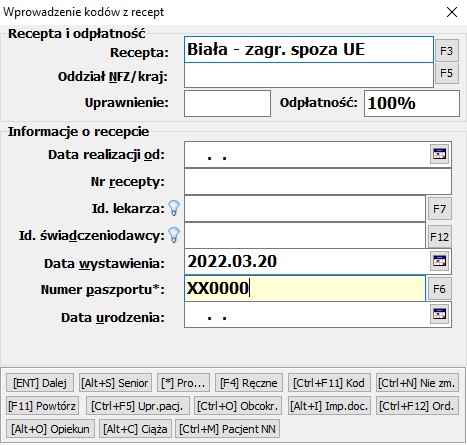Screen dimensions: 467x445
Task: Click the Odpłatność field showing 100%
Action: coord(412,104)
